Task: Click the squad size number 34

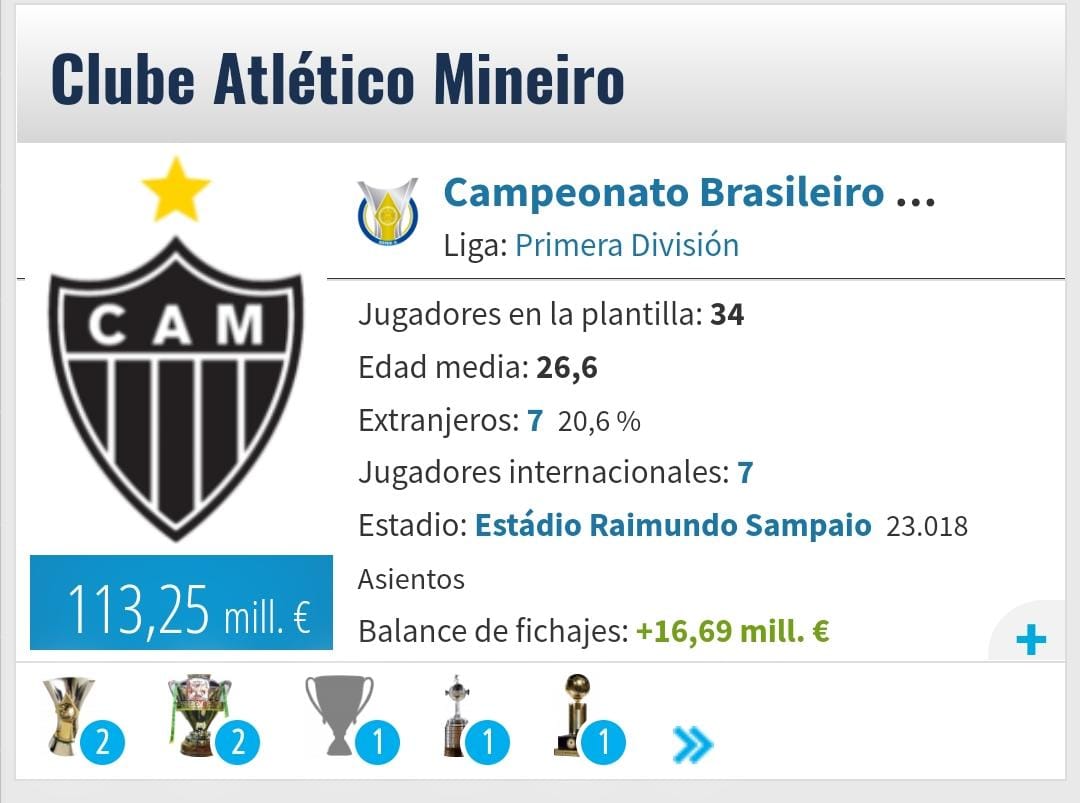Action: [x=727, y=316]
